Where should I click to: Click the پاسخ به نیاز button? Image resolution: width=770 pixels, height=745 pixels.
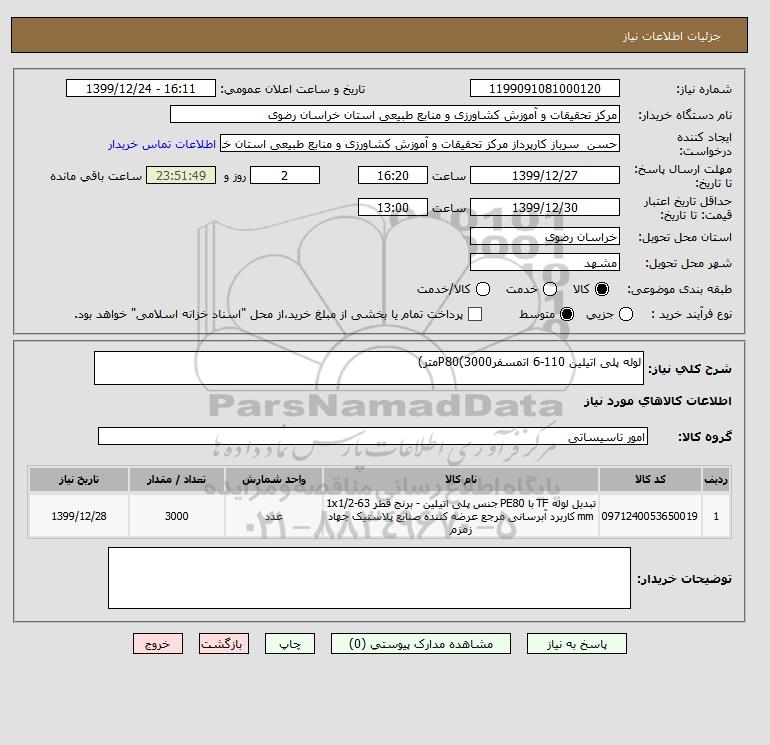[x=577, y=644]
